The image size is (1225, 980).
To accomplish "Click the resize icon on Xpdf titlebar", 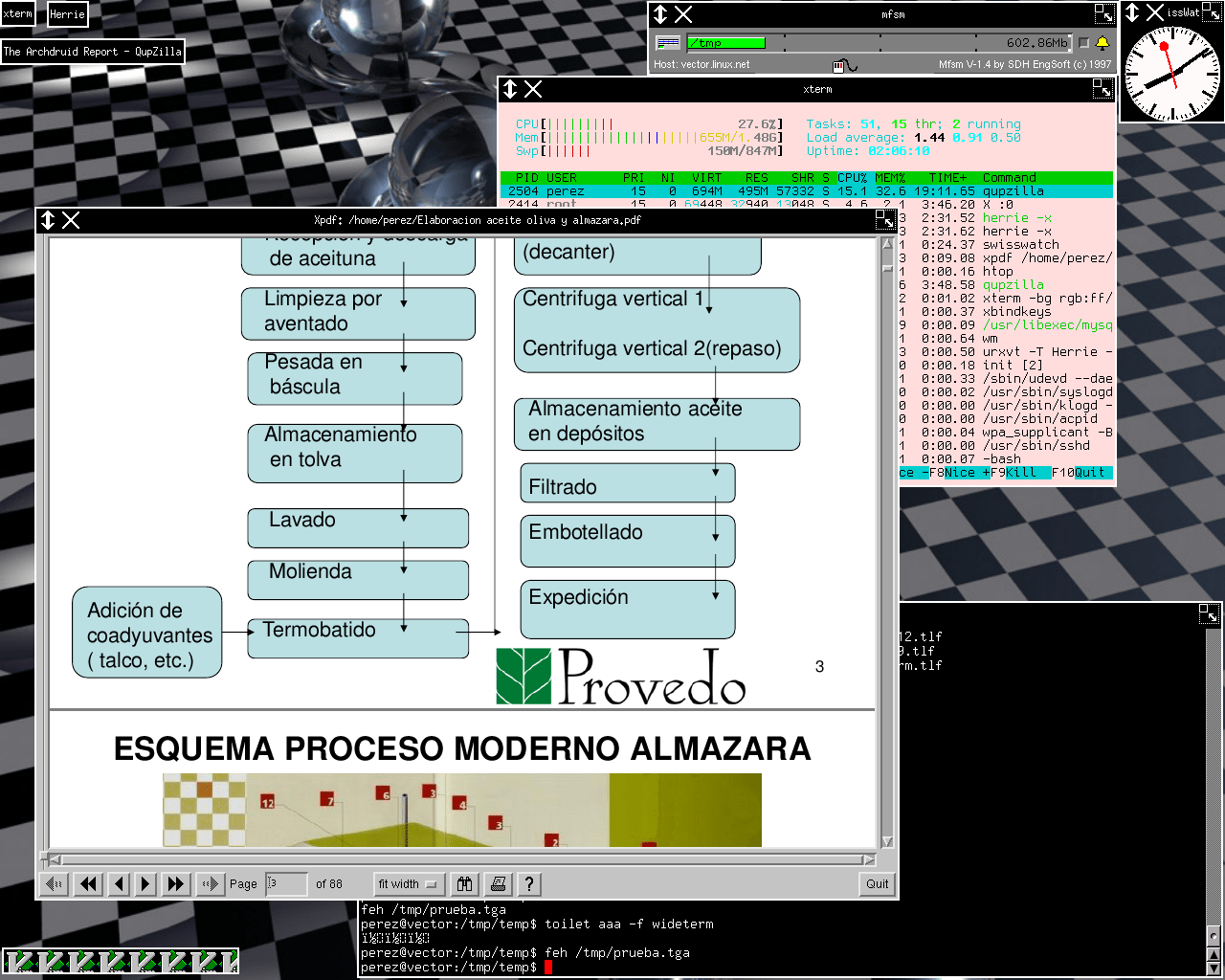I will point(885,220).
